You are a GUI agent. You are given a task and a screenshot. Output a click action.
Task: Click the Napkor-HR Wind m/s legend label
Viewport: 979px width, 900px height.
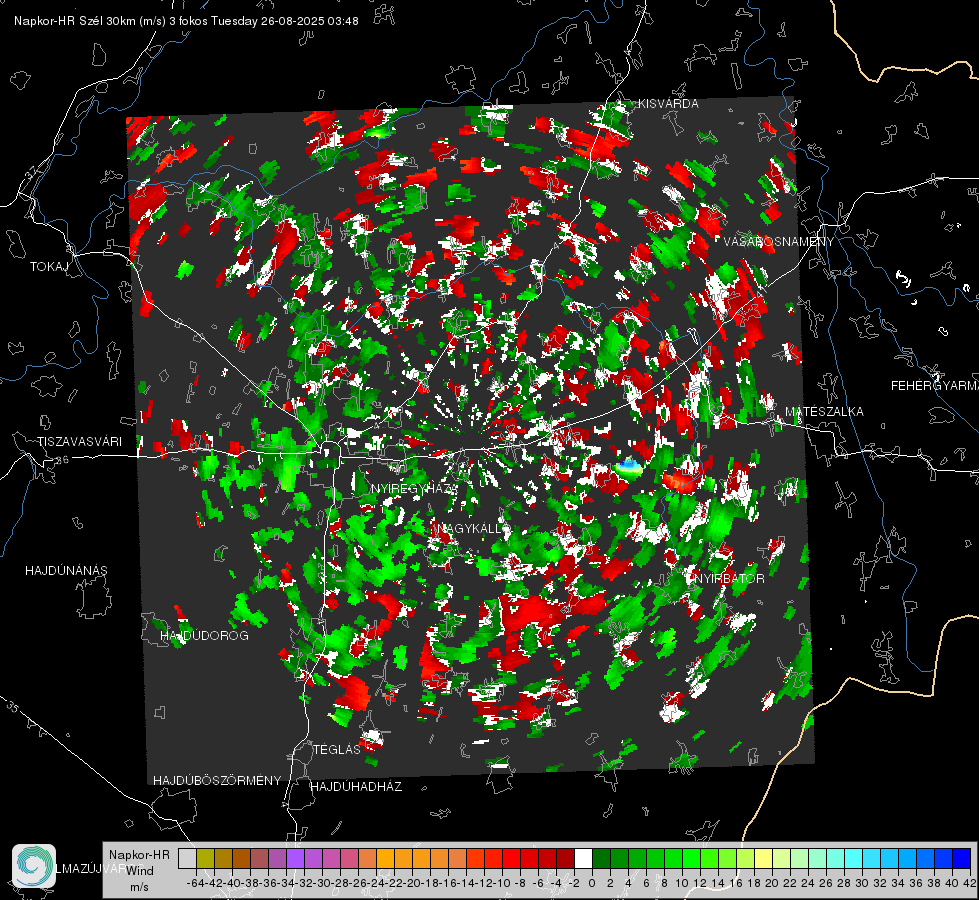point(139,870)
